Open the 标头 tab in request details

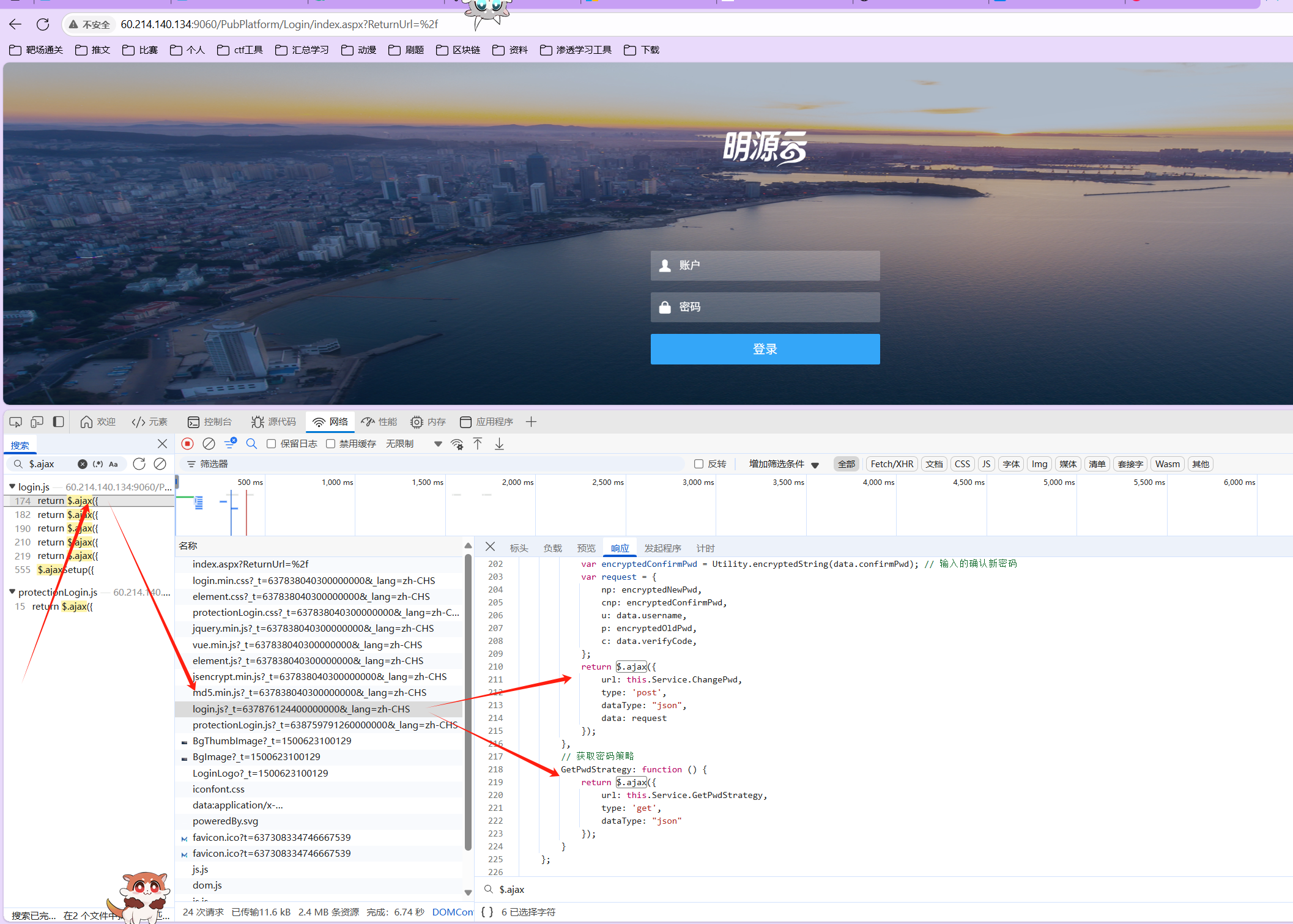[519, 548]
